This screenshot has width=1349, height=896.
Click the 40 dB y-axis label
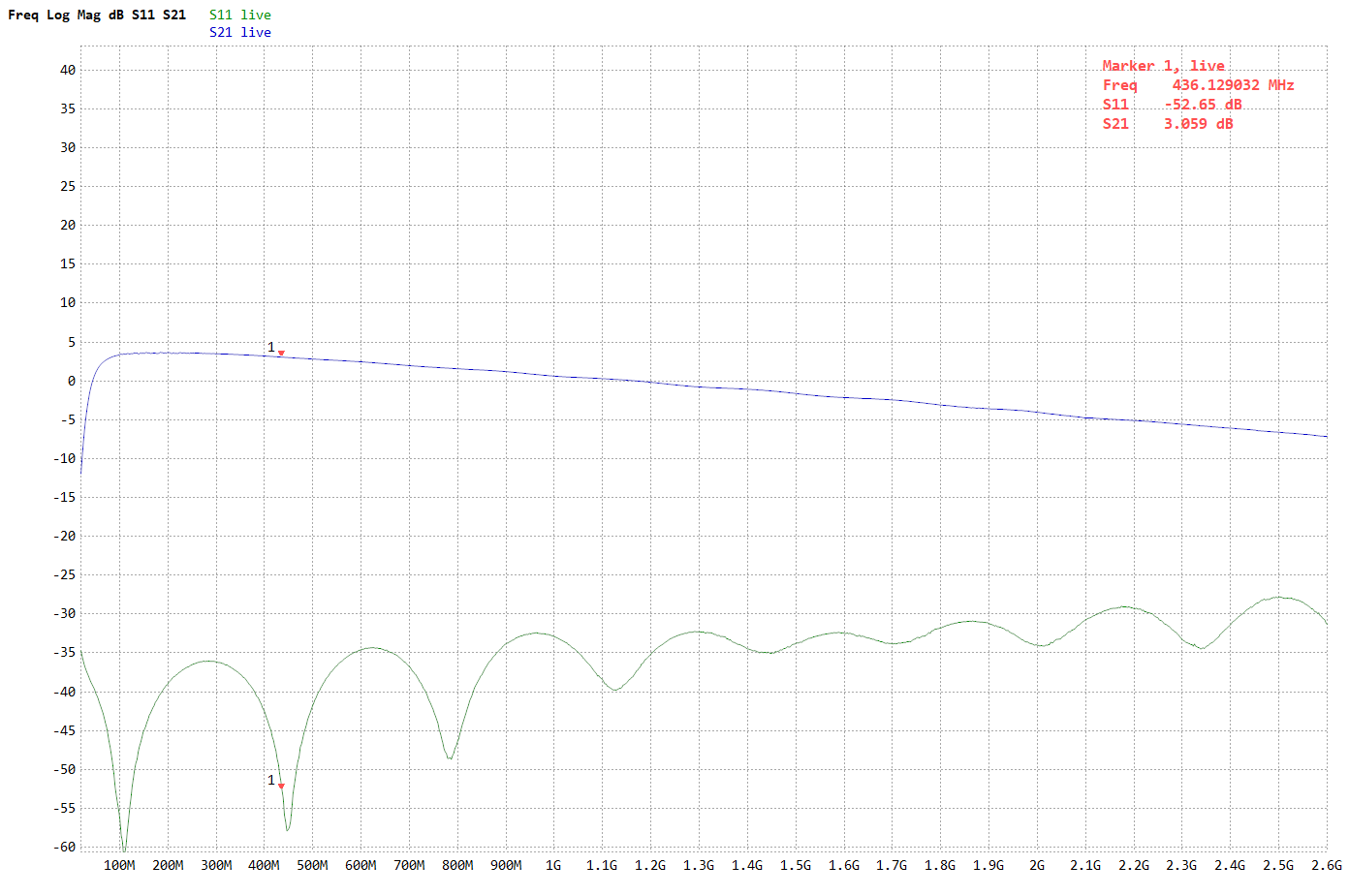pos(68,70)
